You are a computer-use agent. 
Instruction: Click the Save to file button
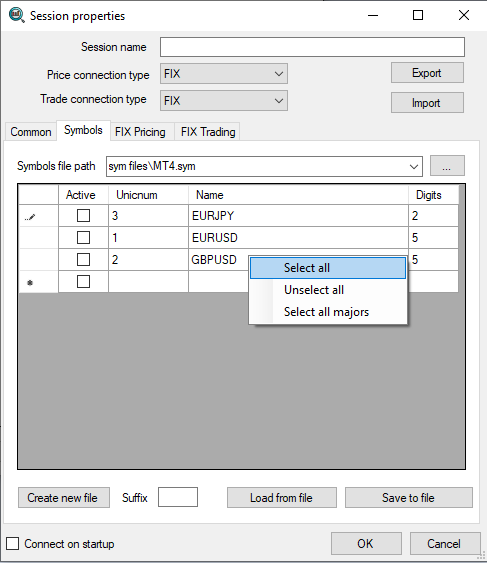(409, 498)
